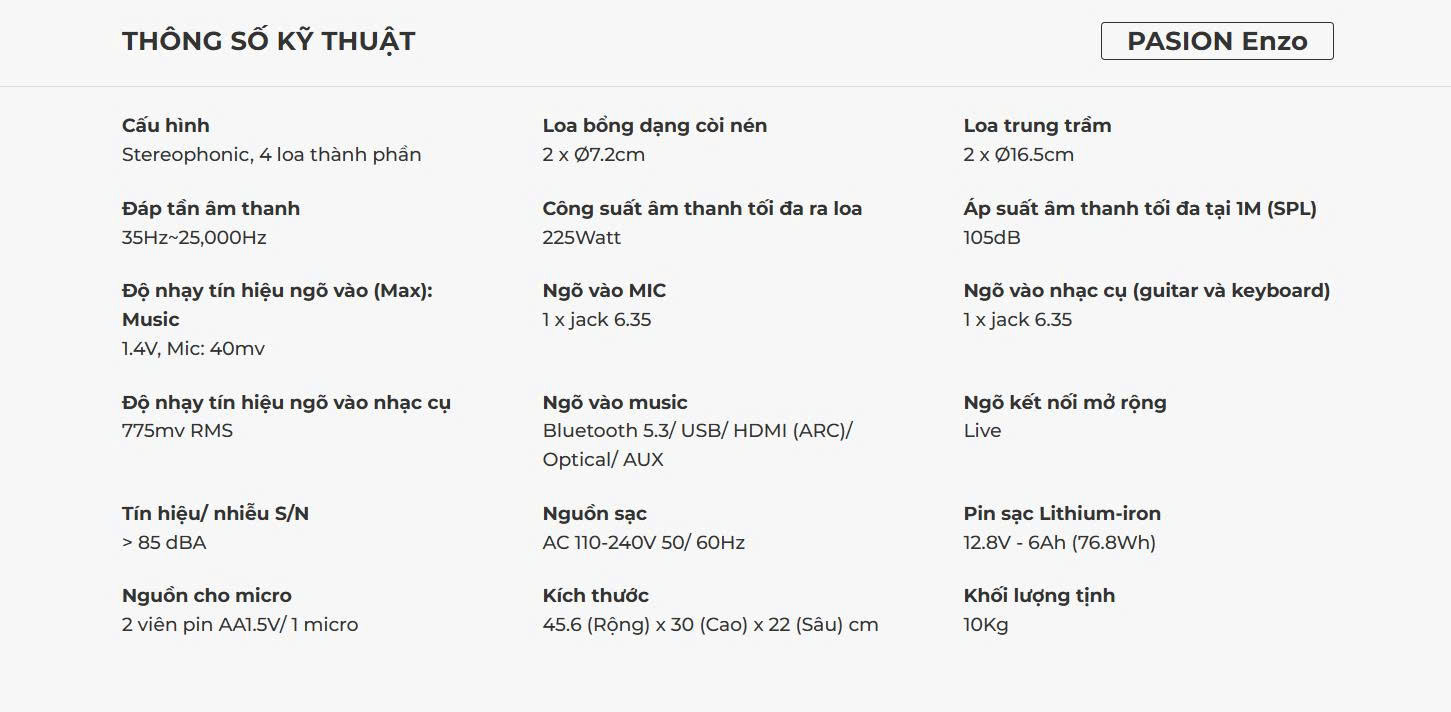Viewport: 1451px width, 712px height.
Task: Click the Tín hiệu/ nhiễu S/N label
Action: pyautogui.click(x=215, y=513)
